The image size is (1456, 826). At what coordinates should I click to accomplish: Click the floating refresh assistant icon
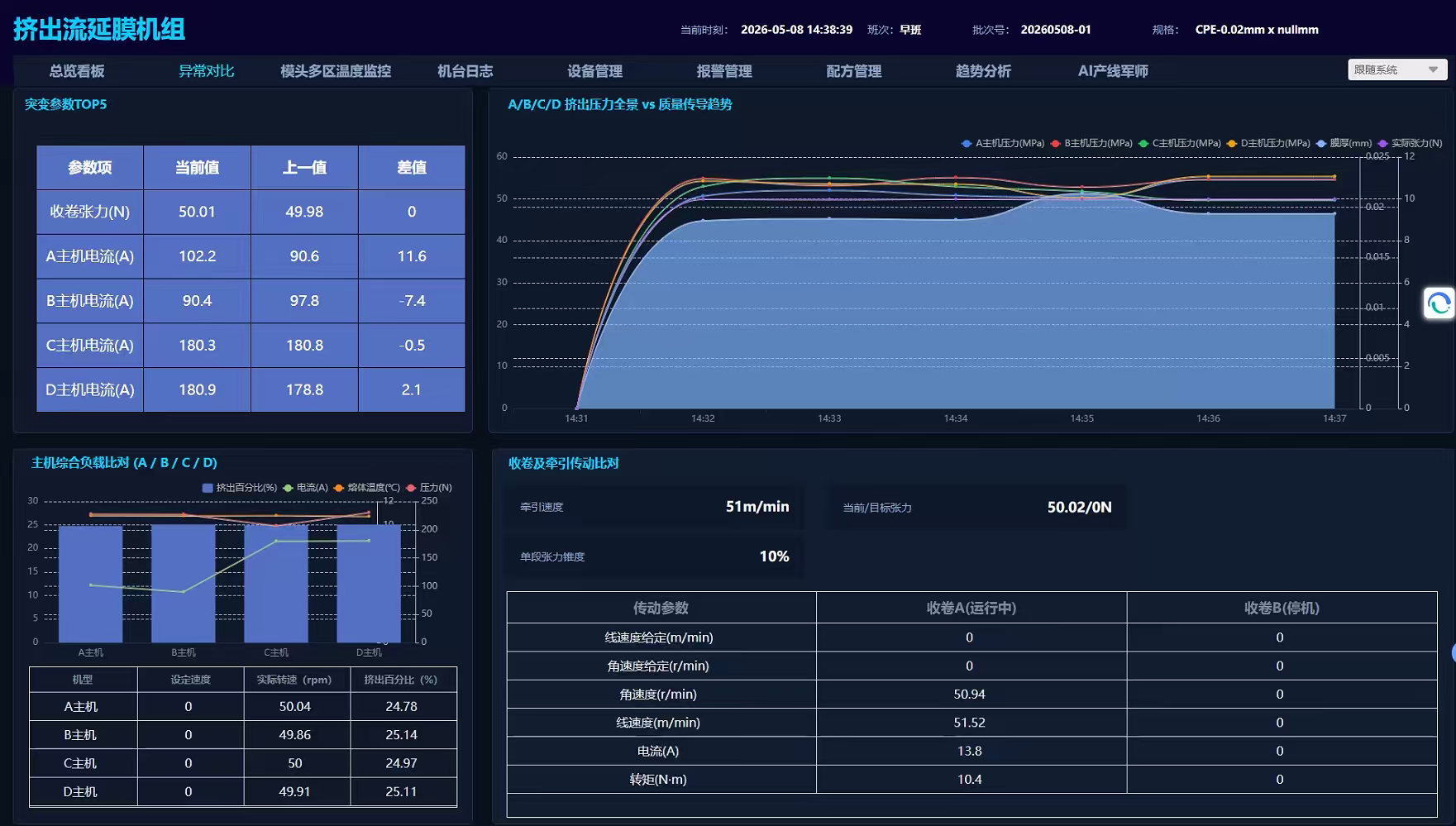(1439, 303)
